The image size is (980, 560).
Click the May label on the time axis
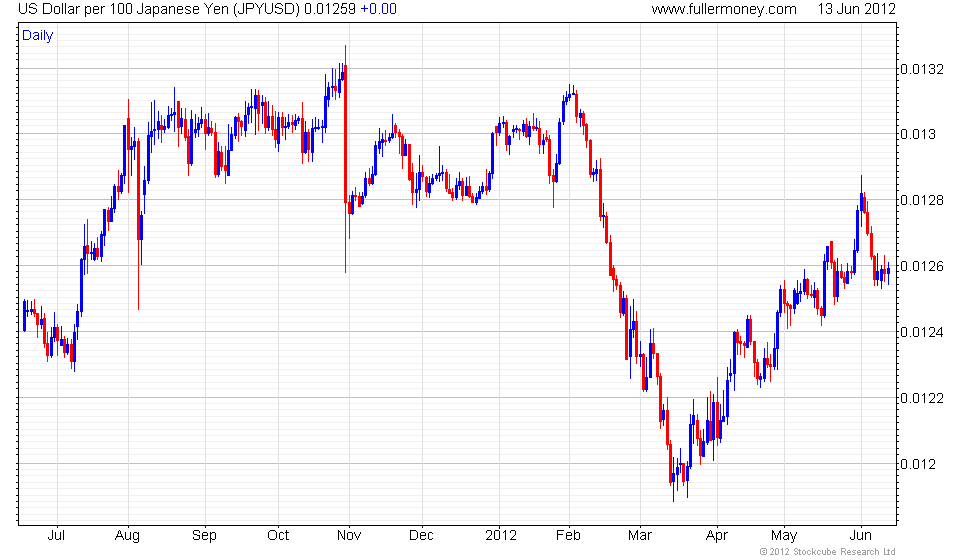784,536
